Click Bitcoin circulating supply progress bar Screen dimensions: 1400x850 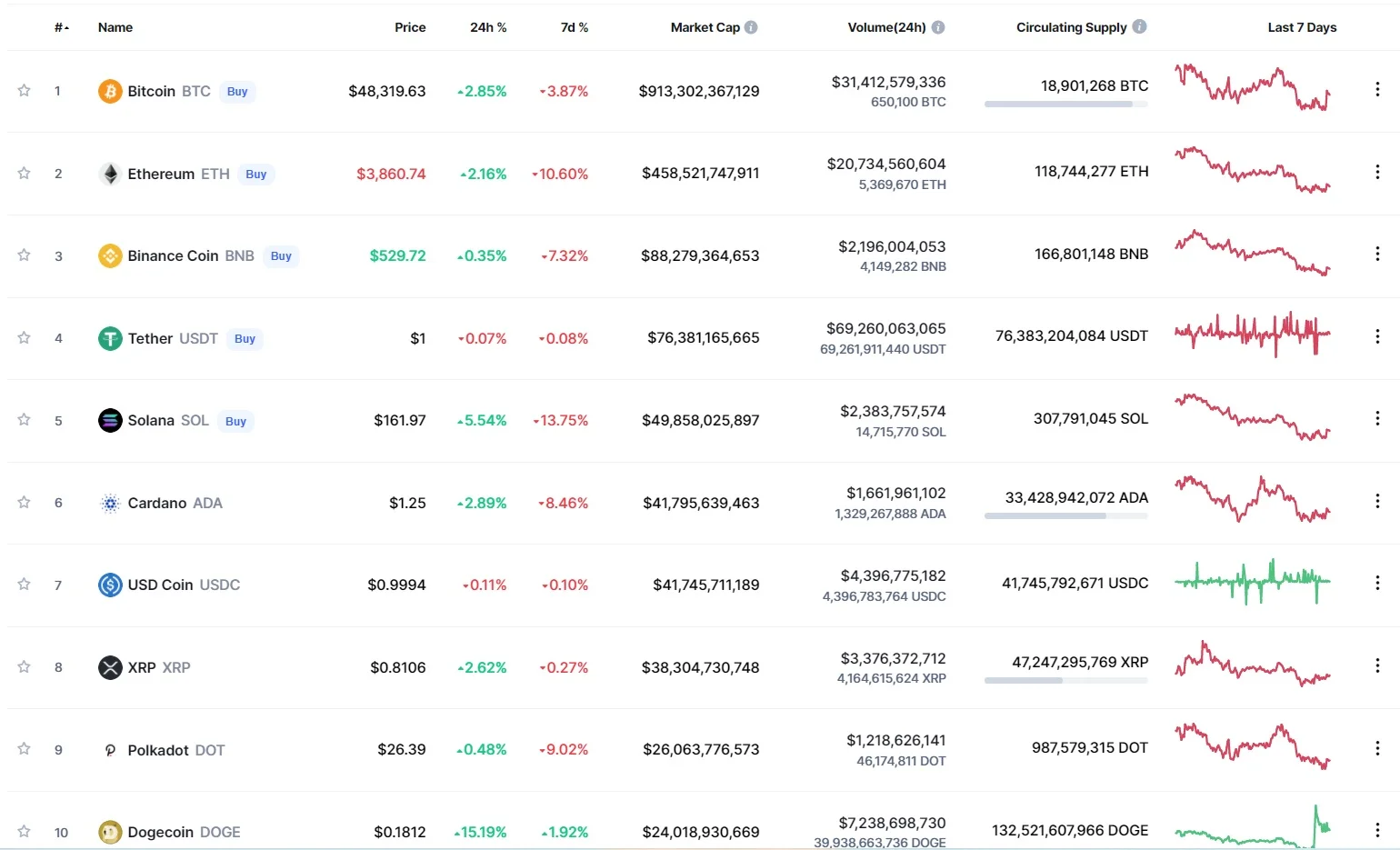[x=1065, y=105]
